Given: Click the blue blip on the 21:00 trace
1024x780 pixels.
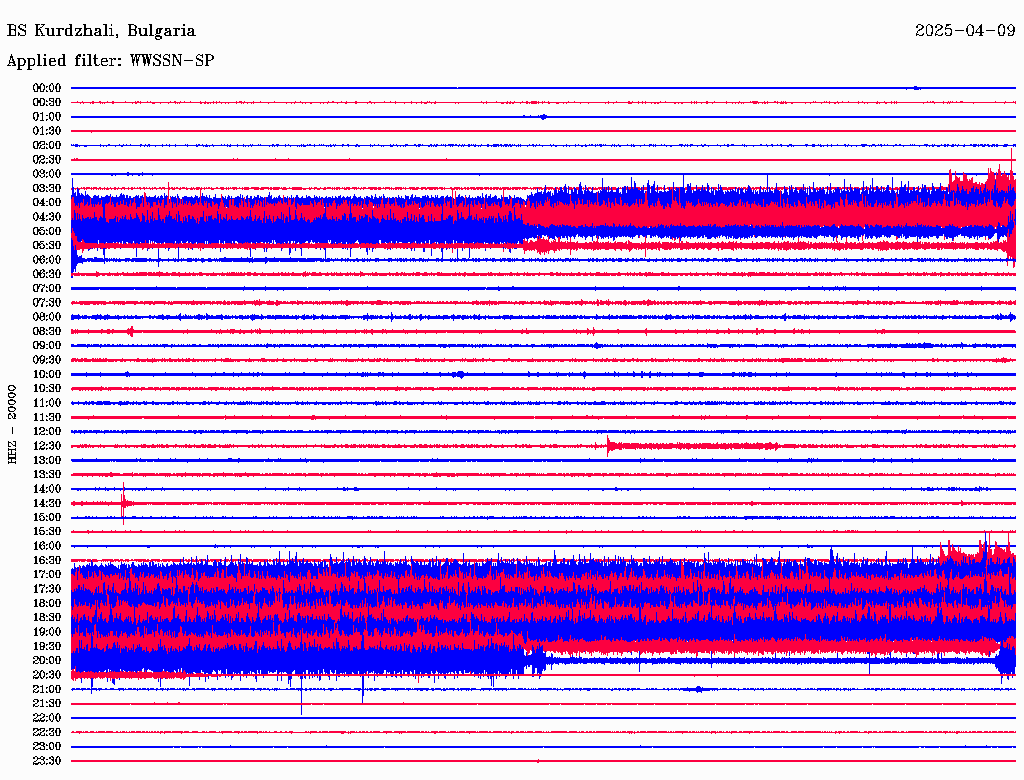Looking at the screenshot, I should [698, 689].
